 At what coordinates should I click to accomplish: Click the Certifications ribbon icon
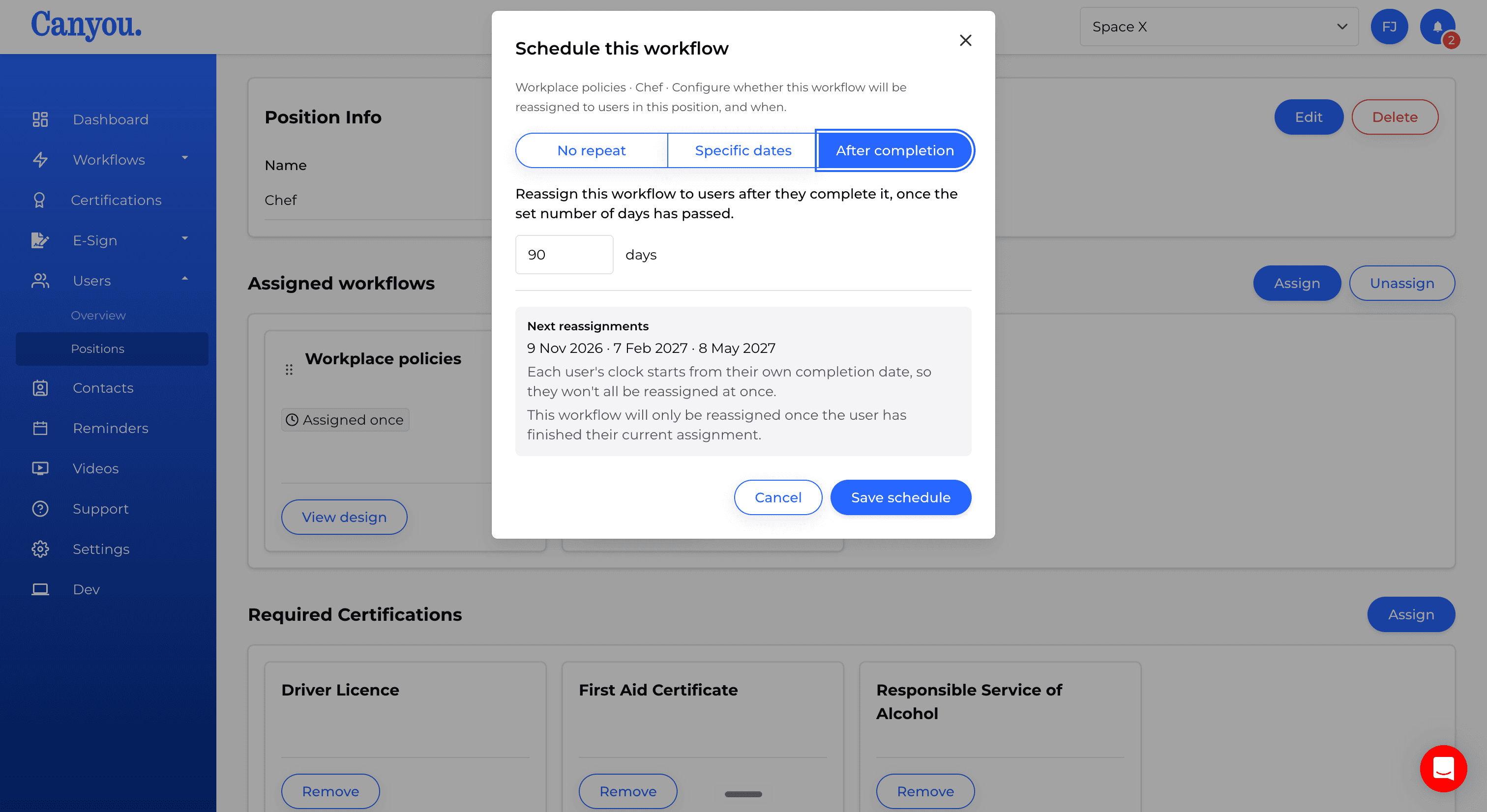tap(39, 200)
